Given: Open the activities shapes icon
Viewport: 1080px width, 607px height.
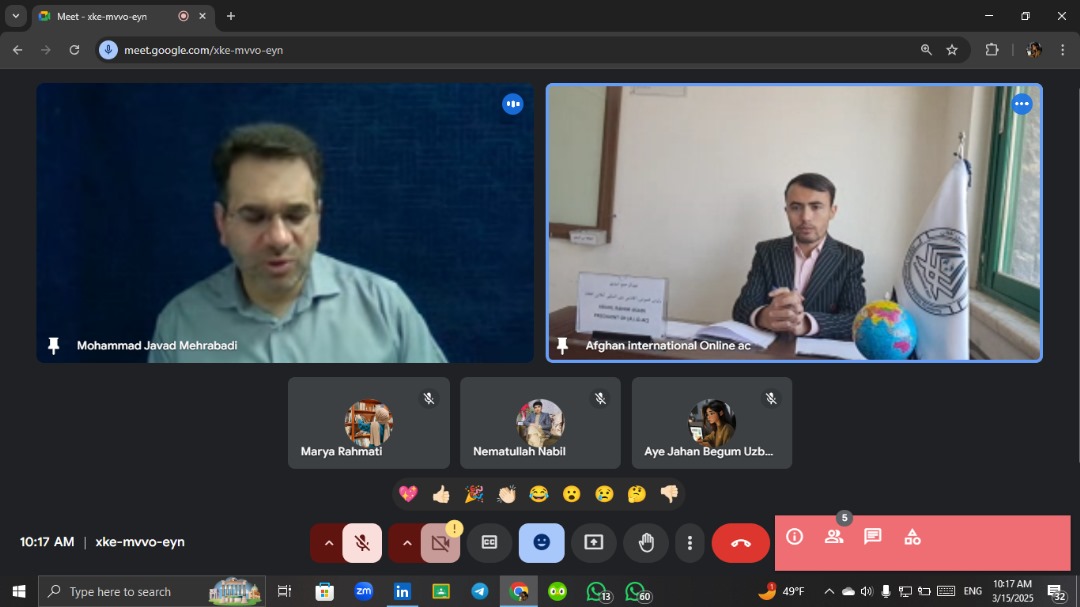Looking at the screenshot, I should pos(912,537).
